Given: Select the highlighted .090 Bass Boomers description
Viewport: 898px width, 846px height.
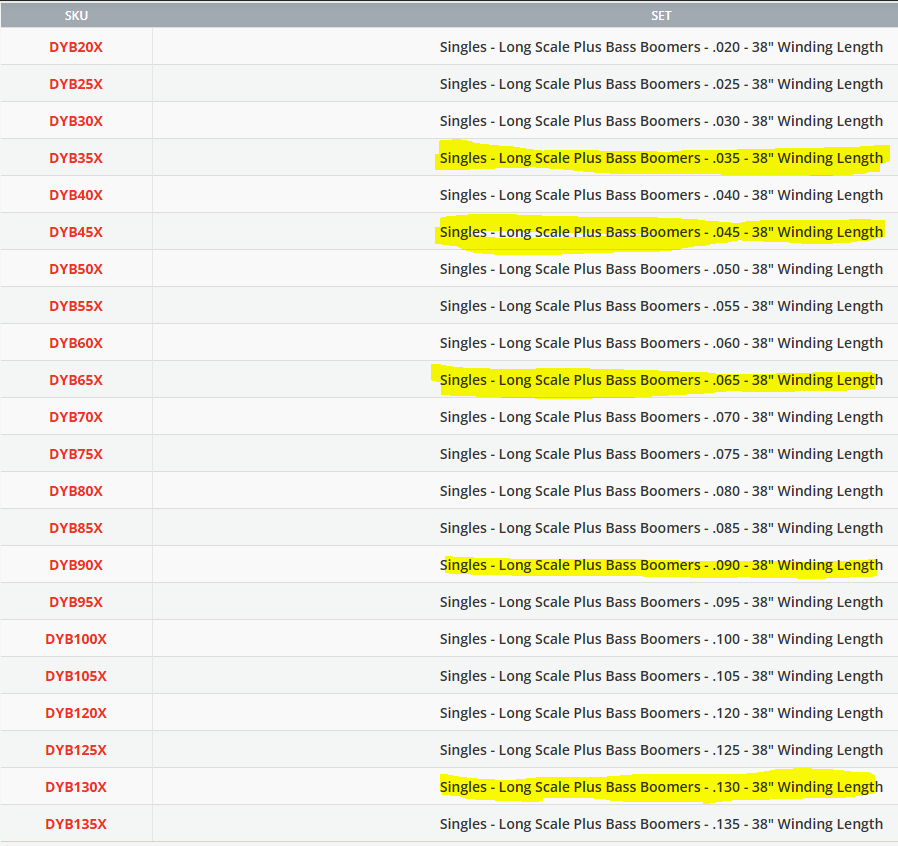Looking at the screenshot, I should (x=661, y=565).
